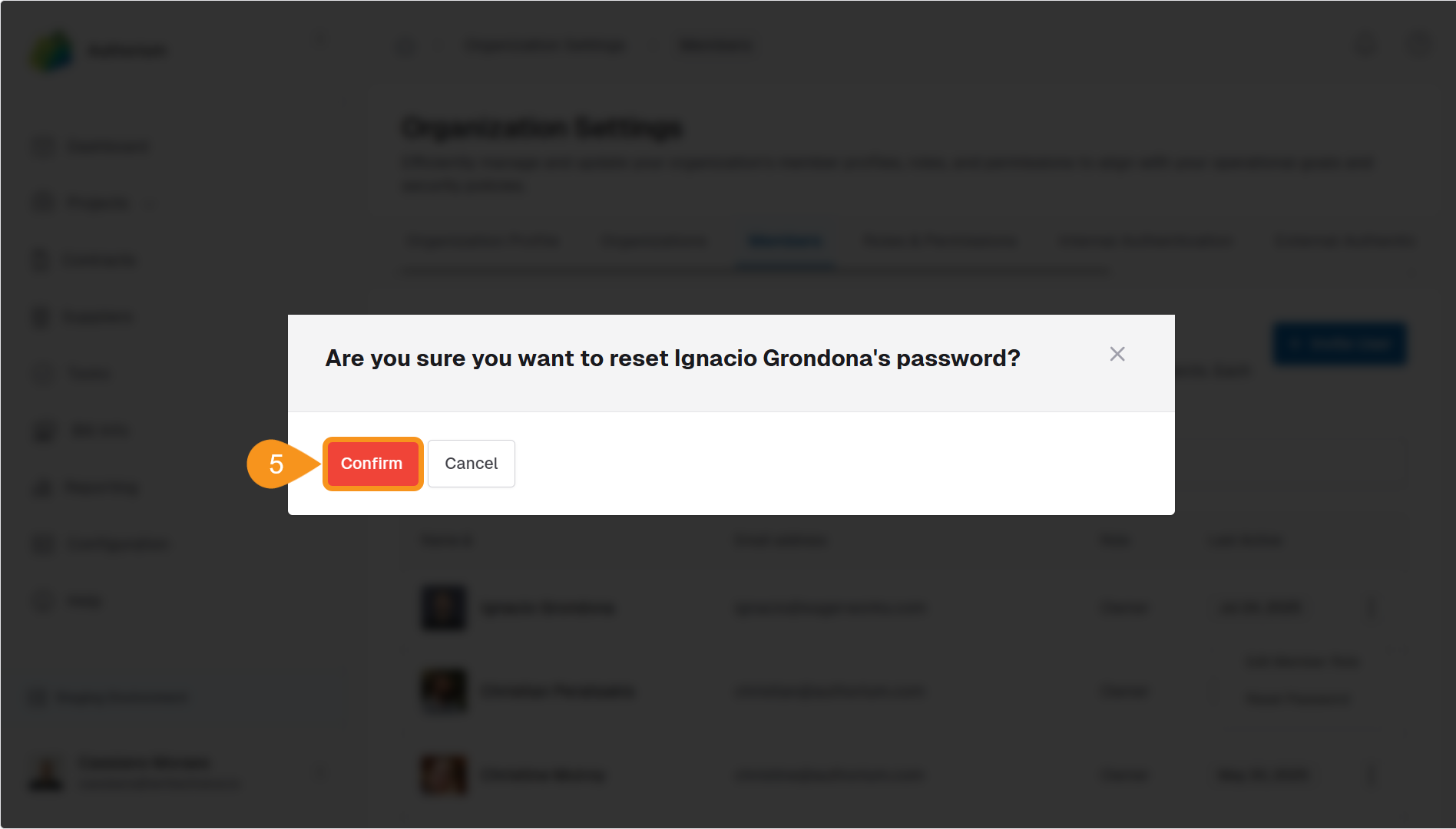Click Ignacio Grondona's profile photo in the table
Screen dimensions: 1456x829
443,608
